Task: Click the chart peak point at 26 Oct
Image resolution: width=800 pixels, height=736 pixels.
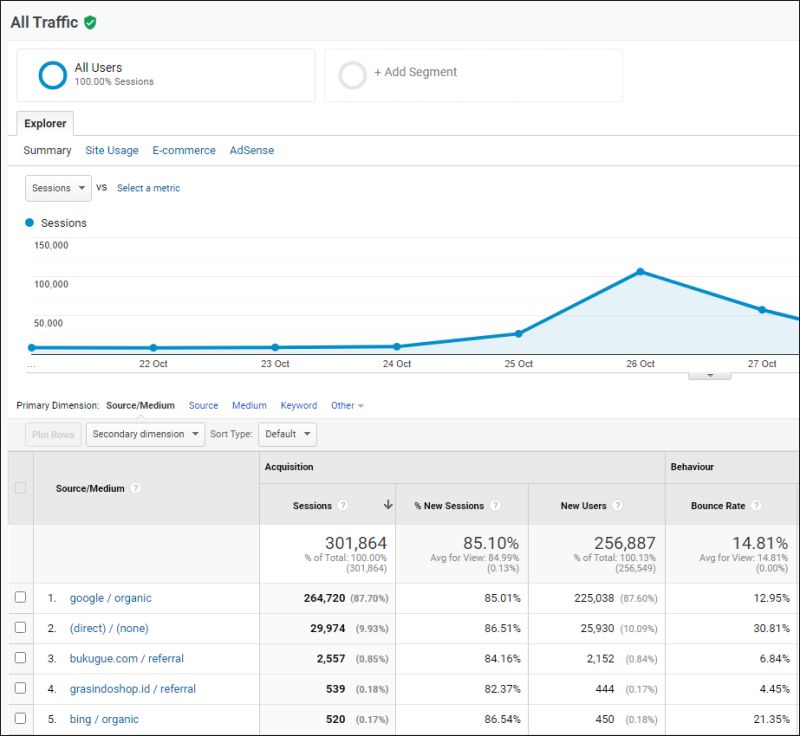Action: [x=640, y=270]
